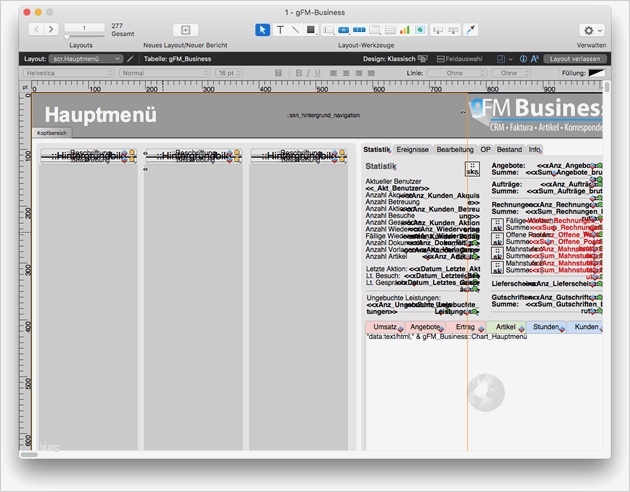630x492 pixels.
Task: Open the 16 pt font size dropdown
Action: click(229, 73)
